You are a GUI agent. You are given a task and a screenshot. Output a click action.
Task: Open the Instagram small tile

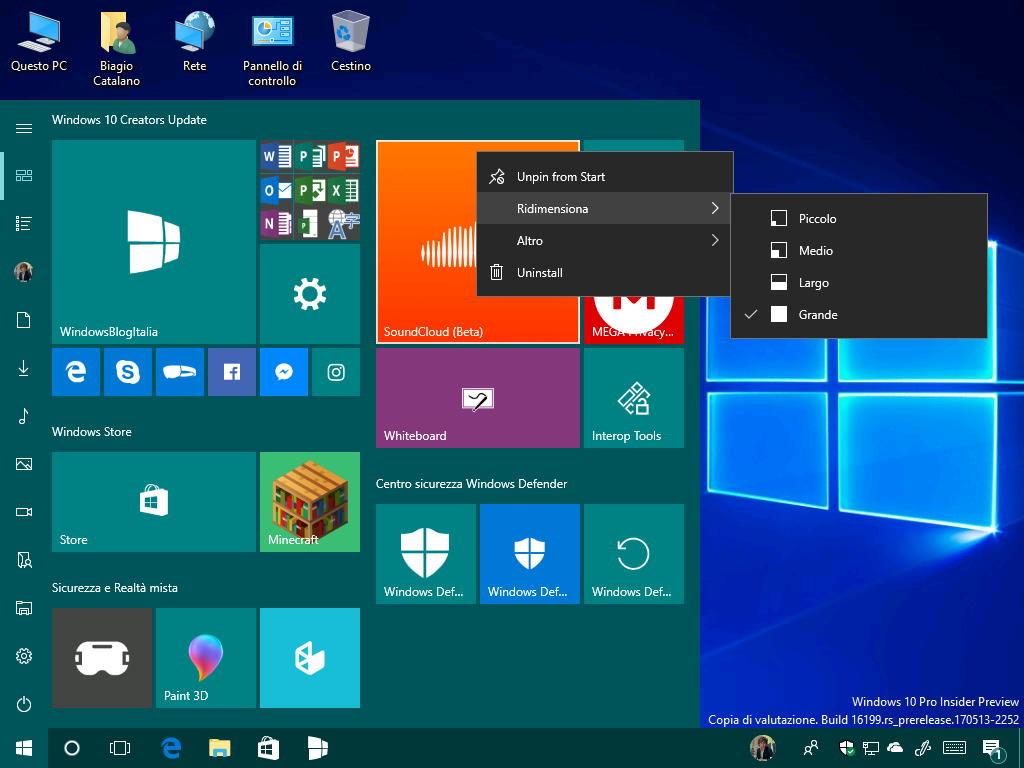(336, 372)
